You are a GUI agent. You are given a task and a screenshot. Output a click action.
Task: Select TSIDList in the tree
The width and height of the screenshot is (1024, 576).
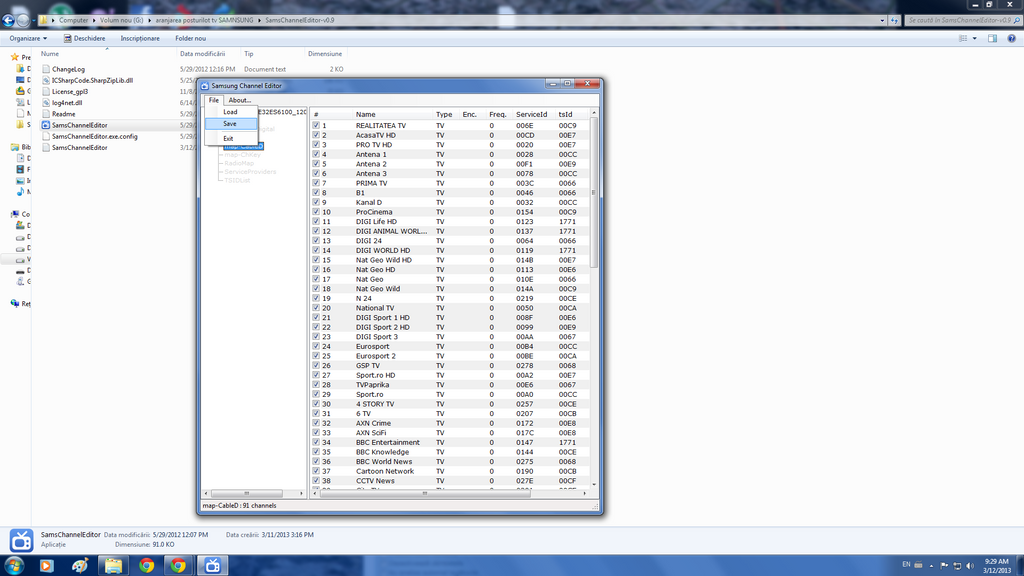(237, 180)
